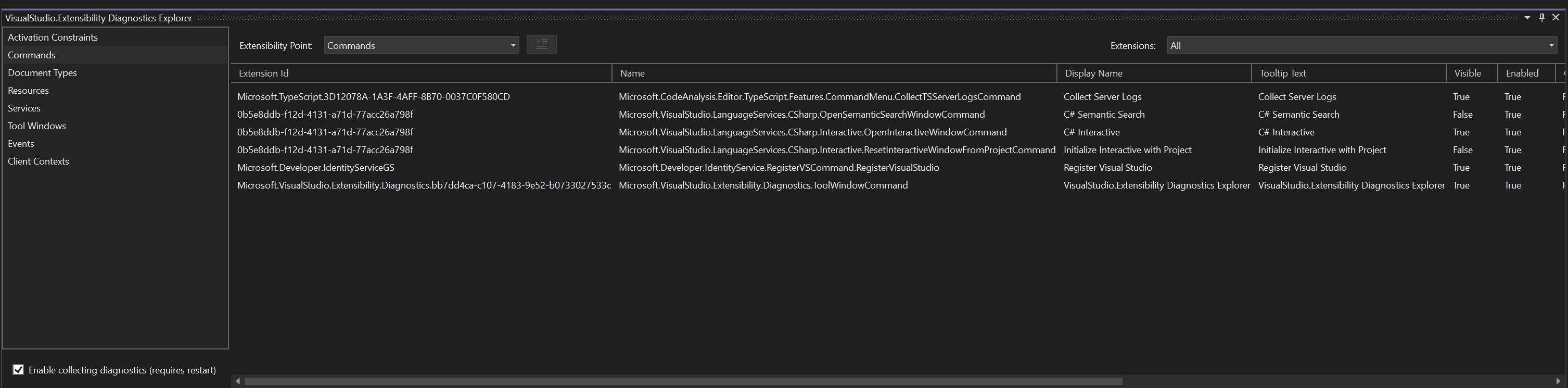Select the ResetInteractiveWindowFromProjectCommand name cell

836,150
